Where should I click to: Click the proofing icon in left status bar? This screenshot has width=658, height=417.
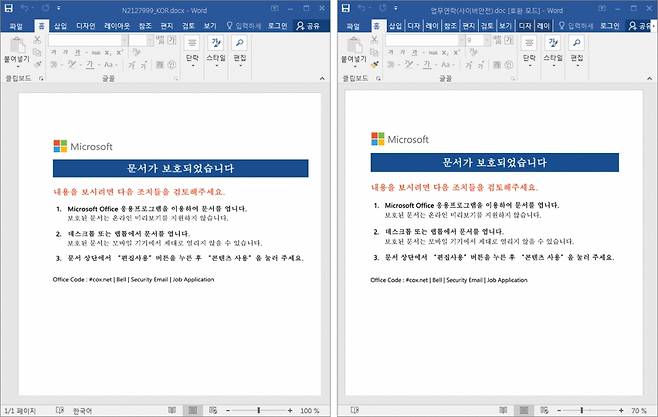pyautogui.click(x=60, y=410)
